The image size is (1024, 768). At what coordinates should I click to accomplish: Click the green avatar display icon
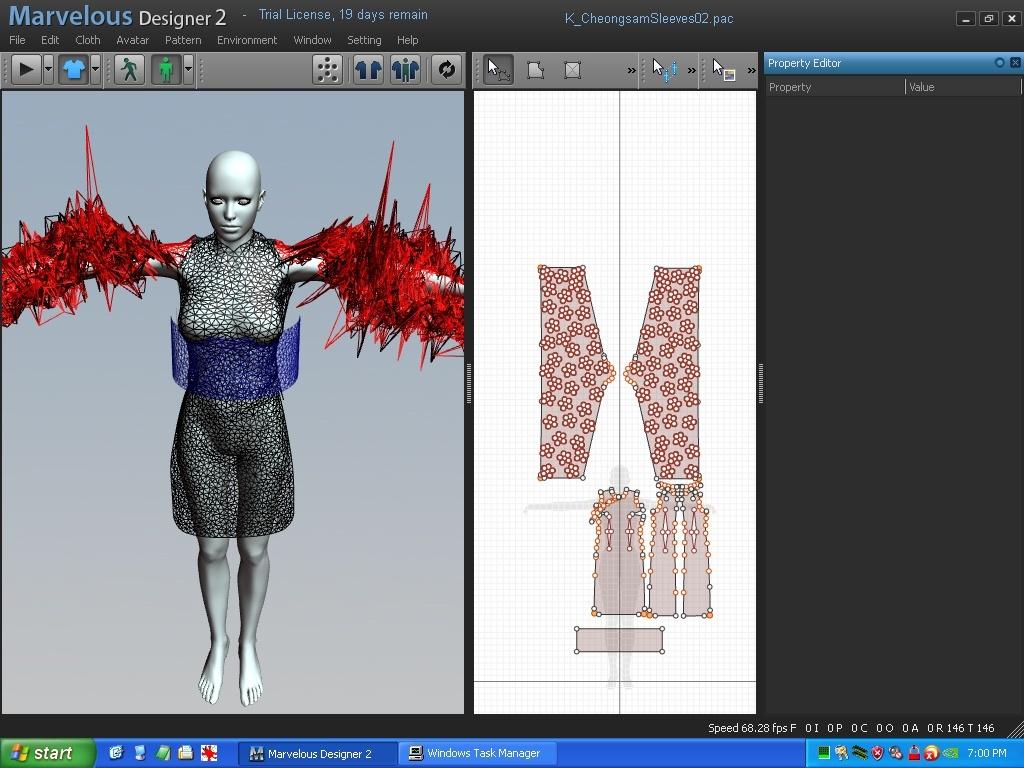click(165, 70)
